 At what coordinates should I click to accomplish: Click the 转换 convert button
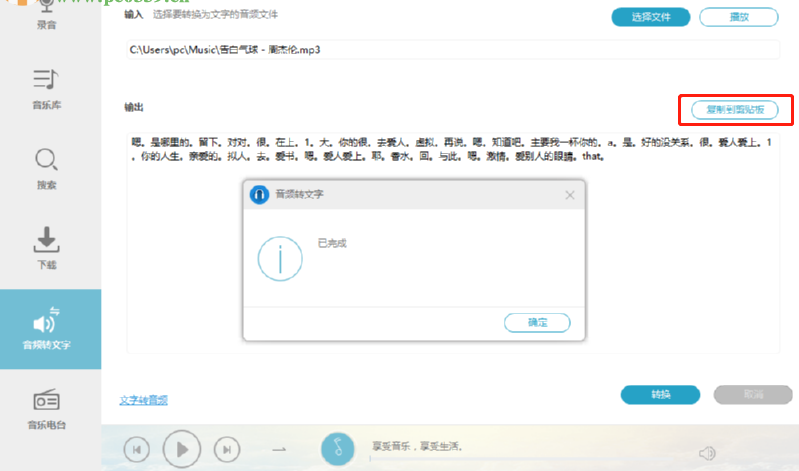(x=660, y=394)
